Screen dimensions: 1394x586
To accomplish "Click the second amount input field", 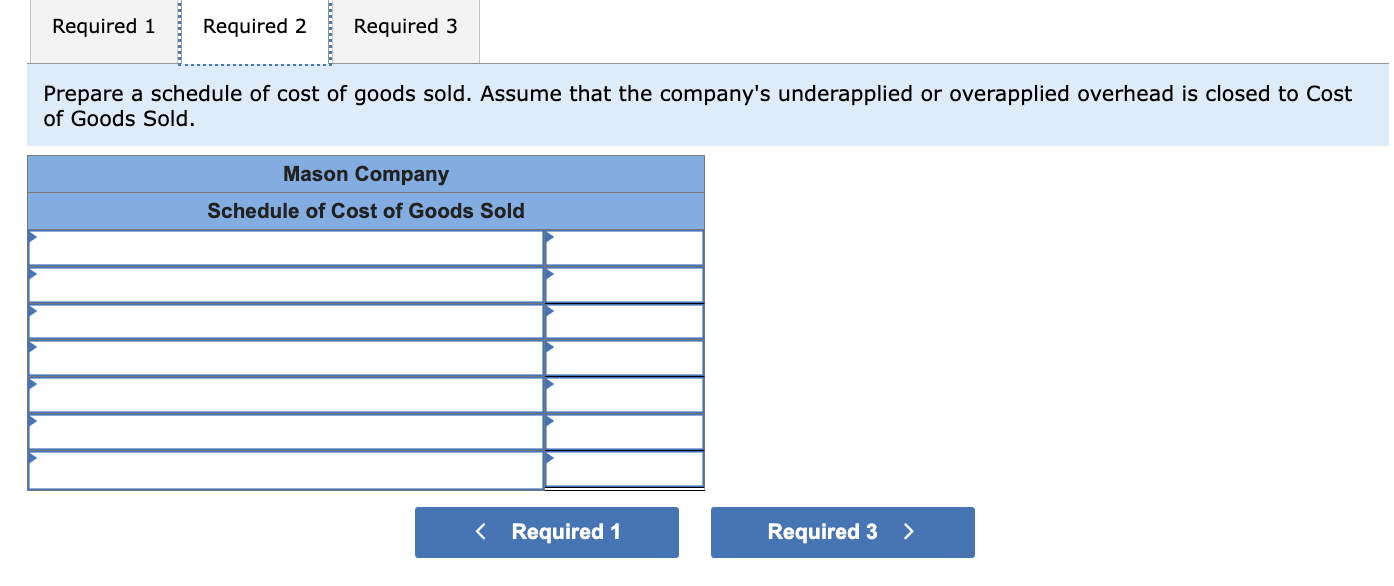I will (625, 284).
